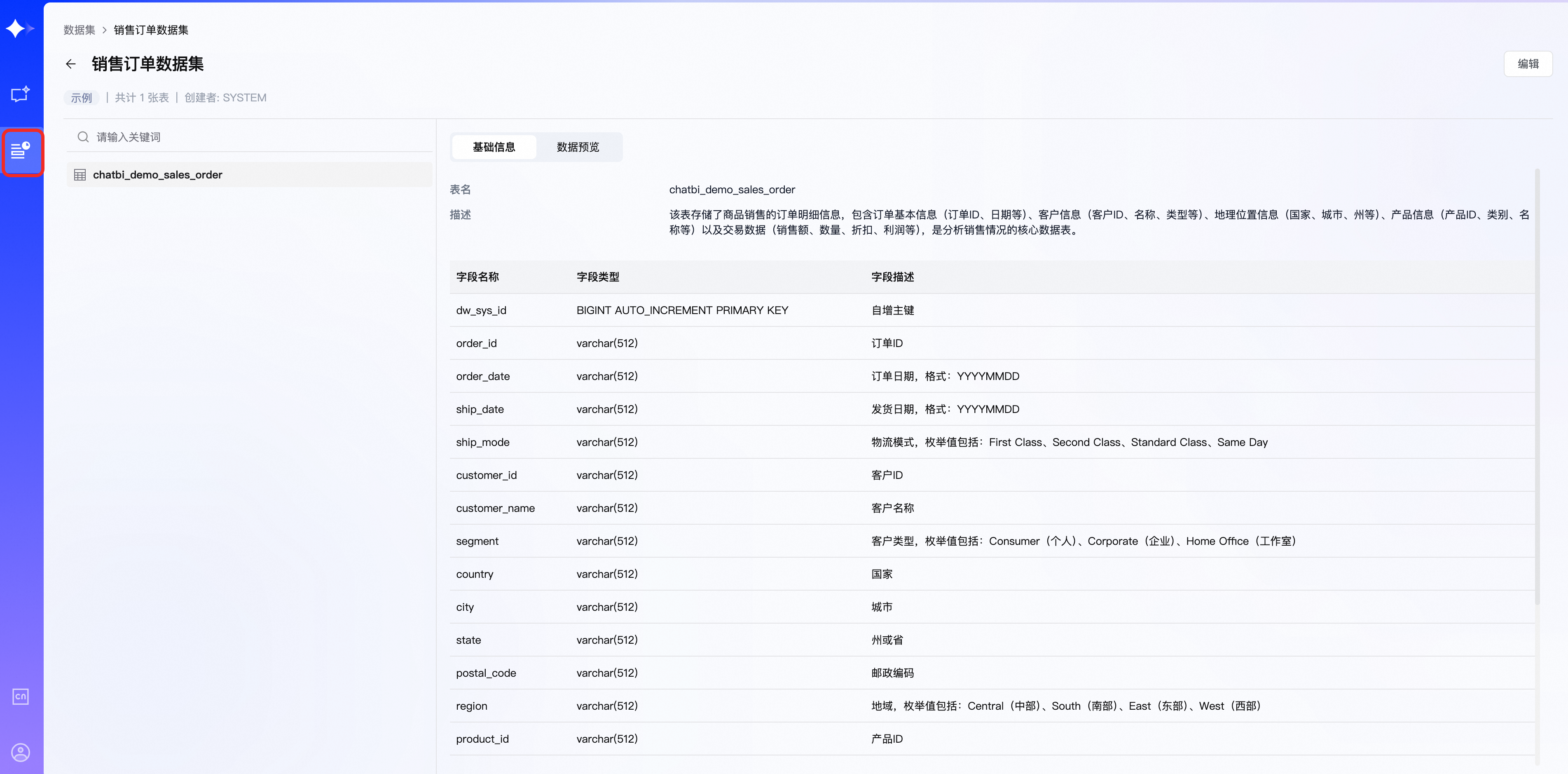The height and width of the screenshot is (774, 1568).
Task: Click the 示例 tag
Action: click(81, 97)
